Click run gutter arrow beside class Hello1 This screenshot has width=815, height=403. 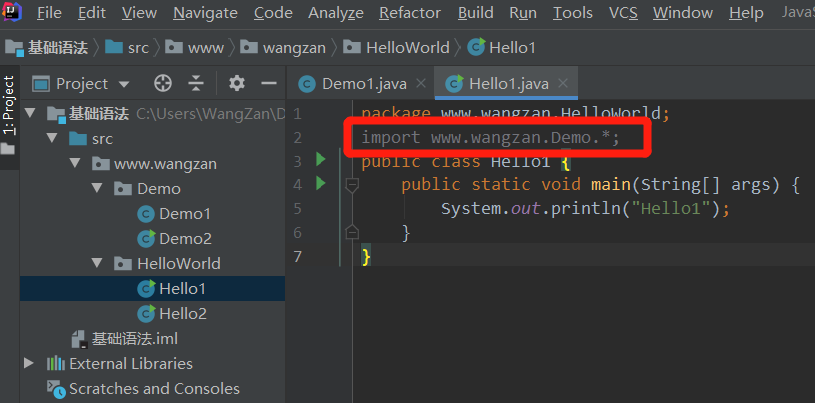(321, 159)
